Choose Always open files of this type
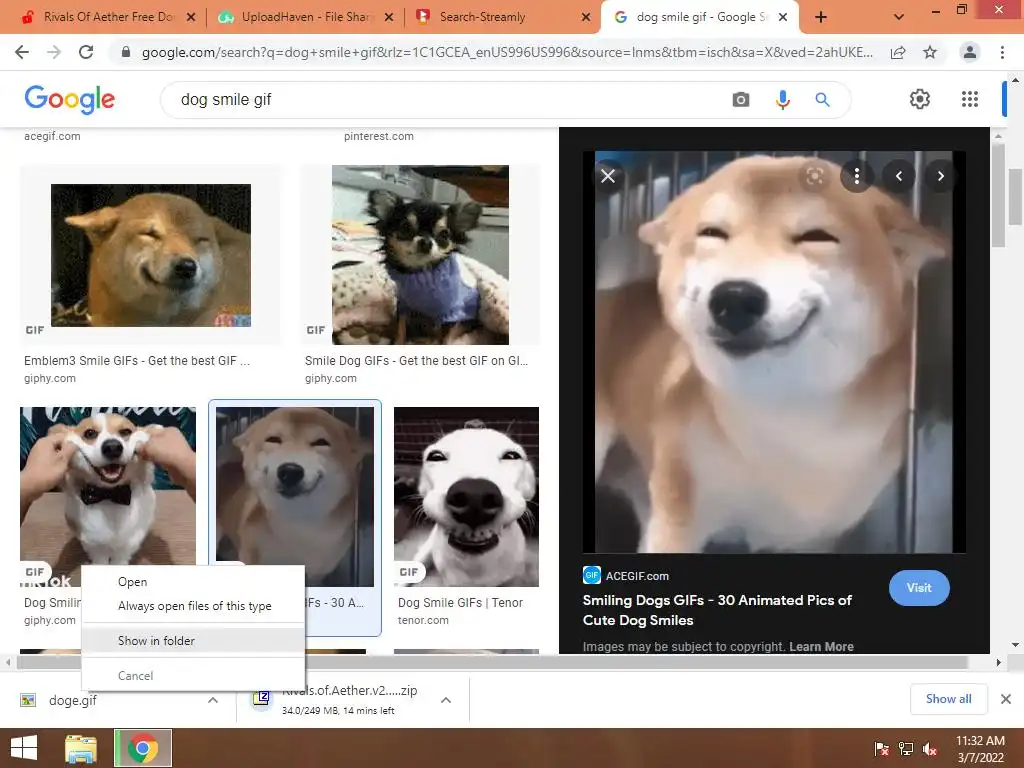 (193, 606)
